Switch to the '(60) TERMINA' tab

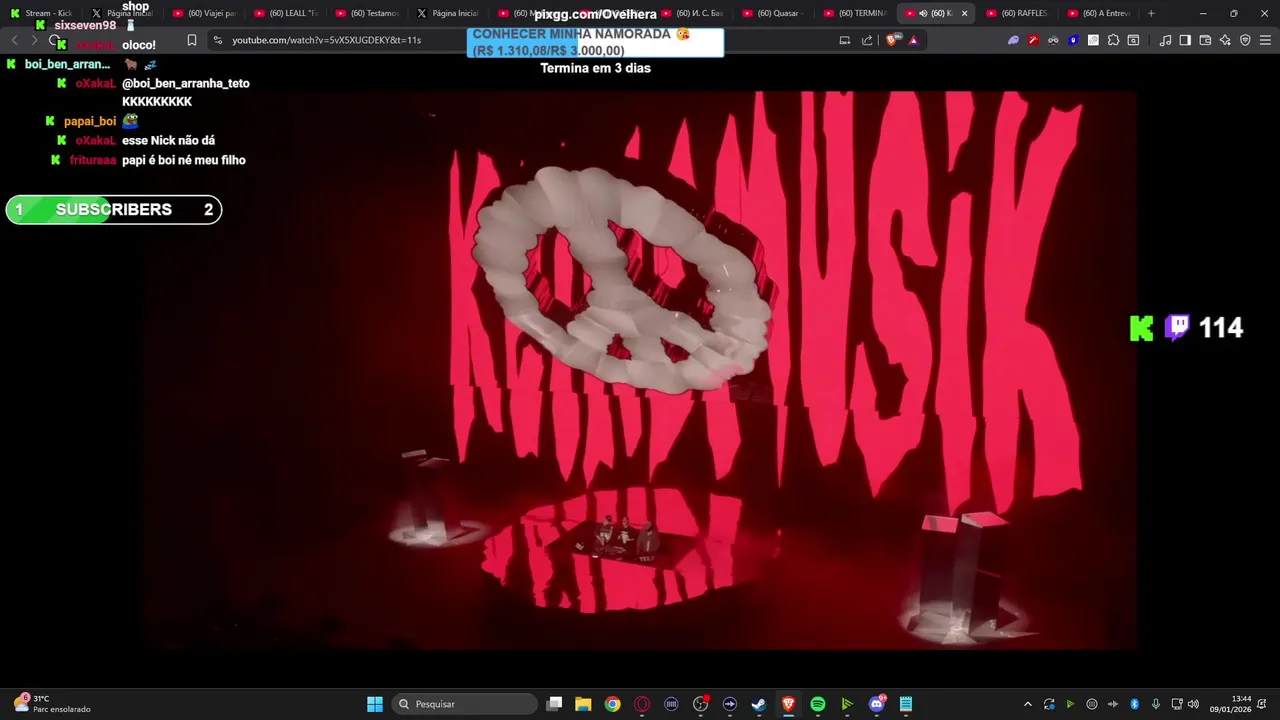point(855,13)
